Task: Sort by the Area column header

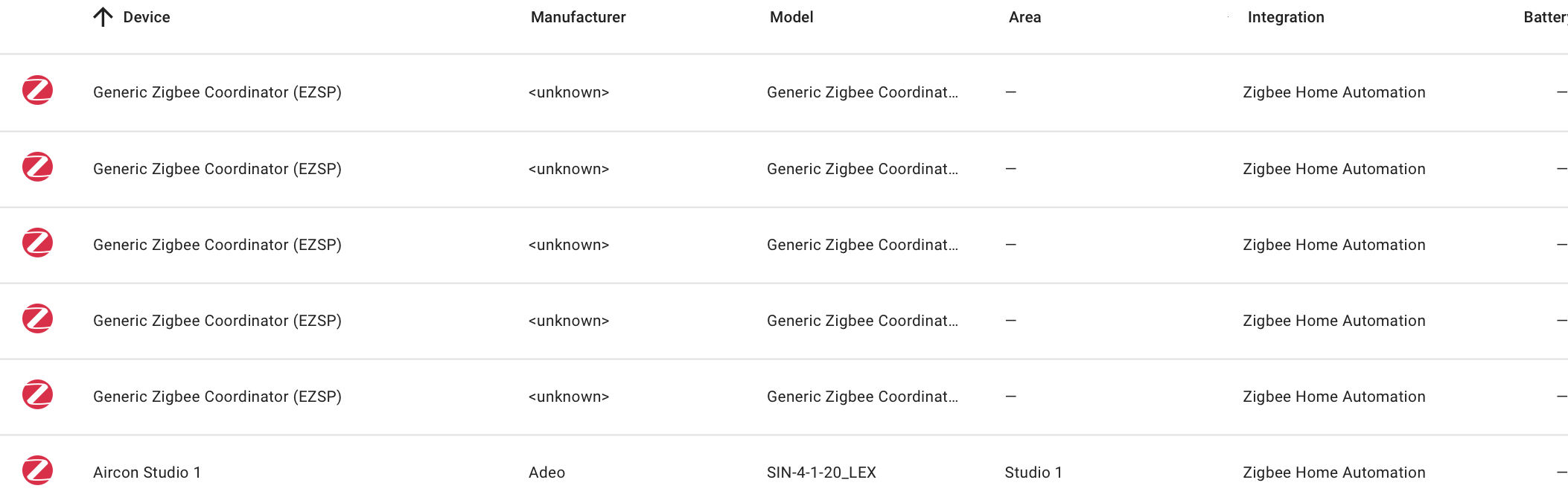Action: [x=1024, y=17]
